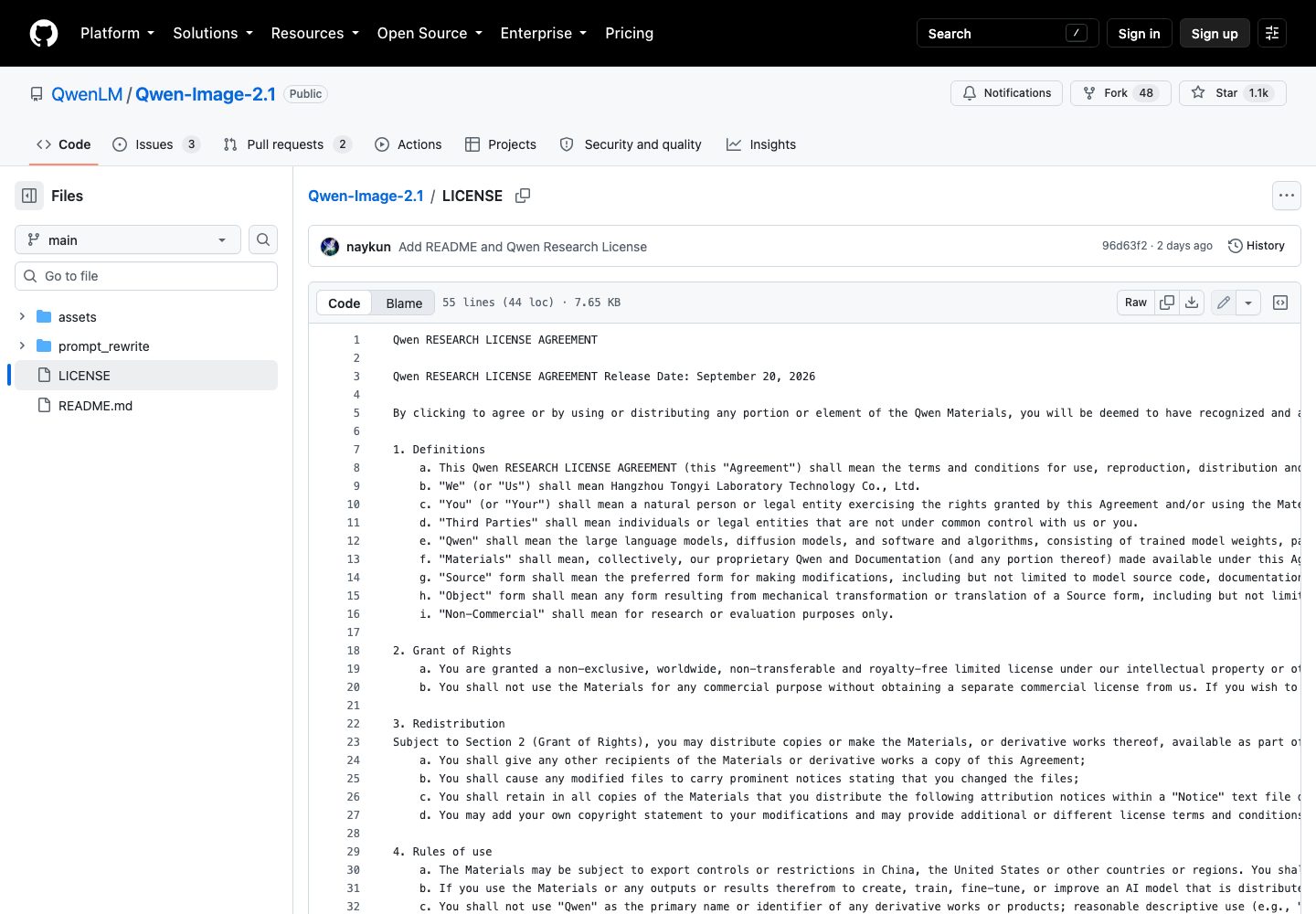1316x914 pixels.
Task: Switch to Code view toggle
Action: coord(345,303)
